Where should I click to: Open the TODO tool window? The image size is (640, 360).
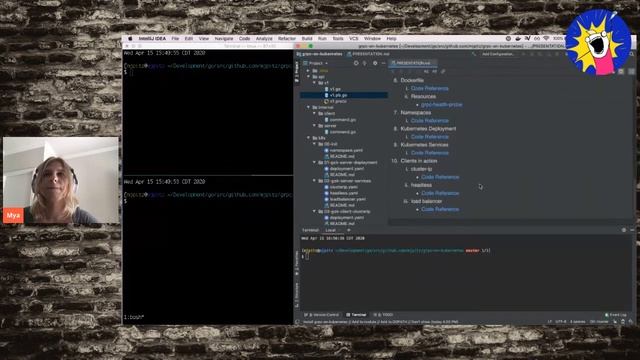click(383, 315)
